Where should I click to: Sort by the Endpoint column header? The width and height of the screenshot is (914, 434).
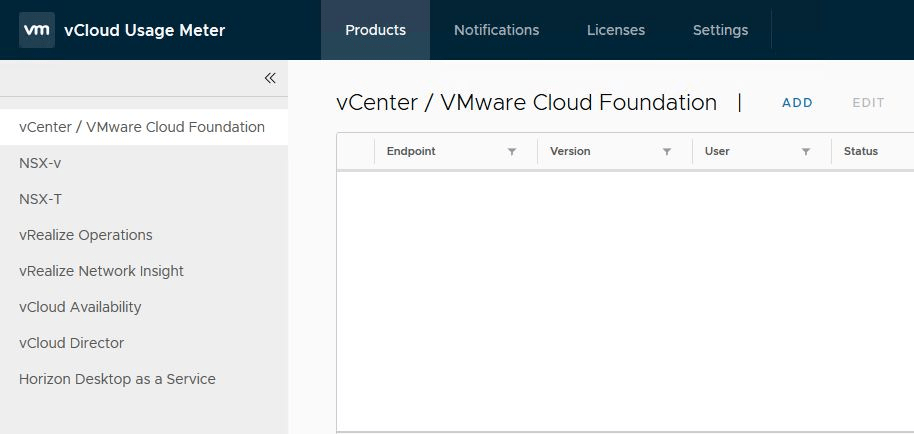(411, 151)
